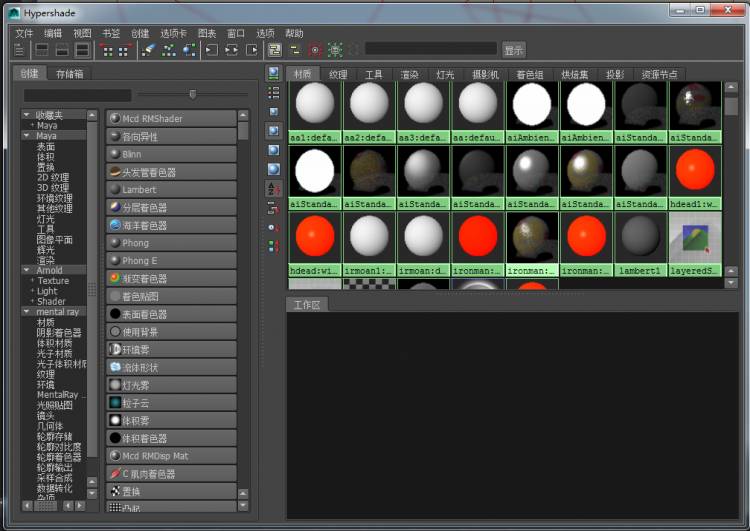Expand the Maya entry under 收藏夹

[x=32, y=125]
